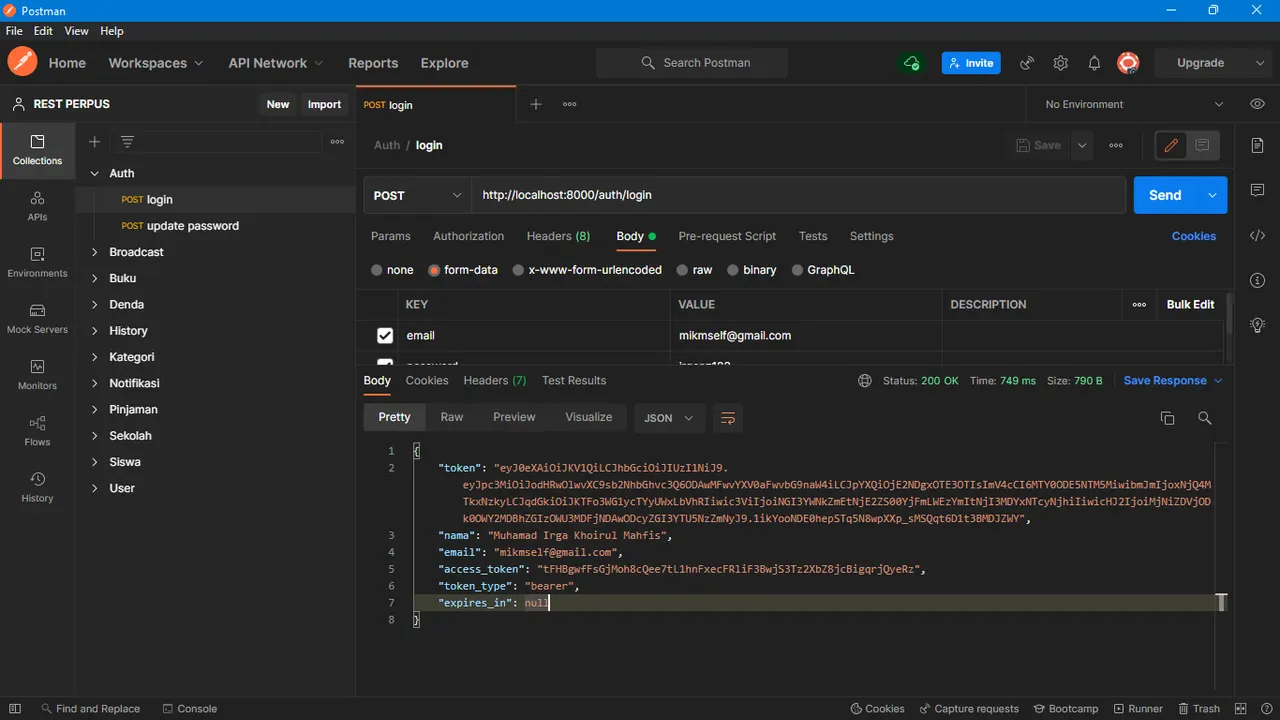Image resolution: width=1280 pixels, height=720 pixels.
Task: Switch to the Authorization tab
Action: click(x=468, y=237)
